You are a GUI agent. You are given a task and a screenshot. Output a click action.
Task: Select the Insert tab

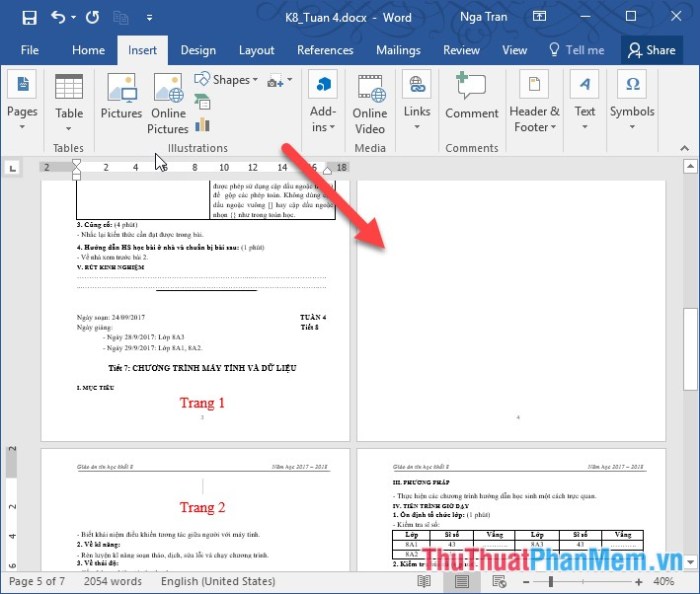tap(142, 50)
